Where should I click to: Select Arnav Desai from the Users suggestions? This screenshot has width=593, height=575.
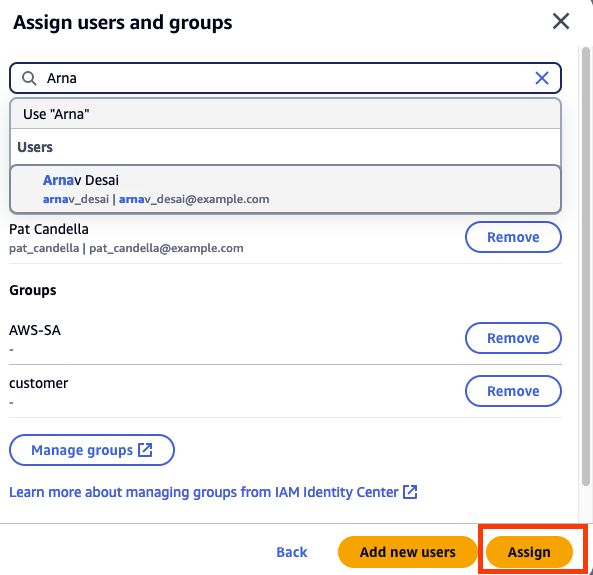[x=285, y=189]
